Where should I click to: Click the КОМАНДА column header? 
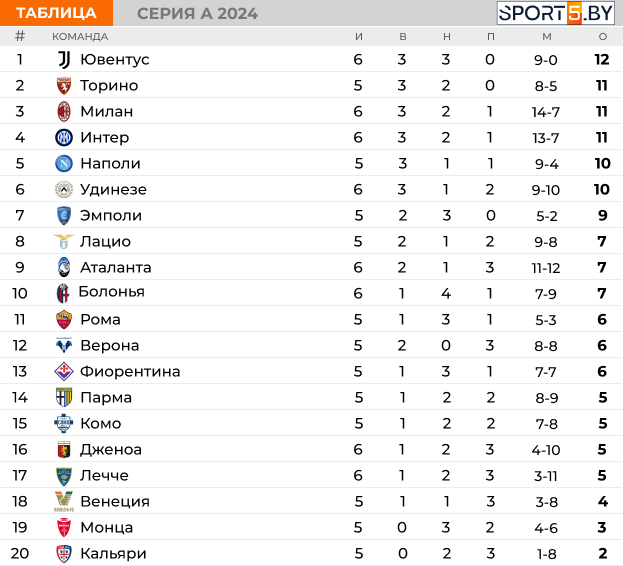80,37
